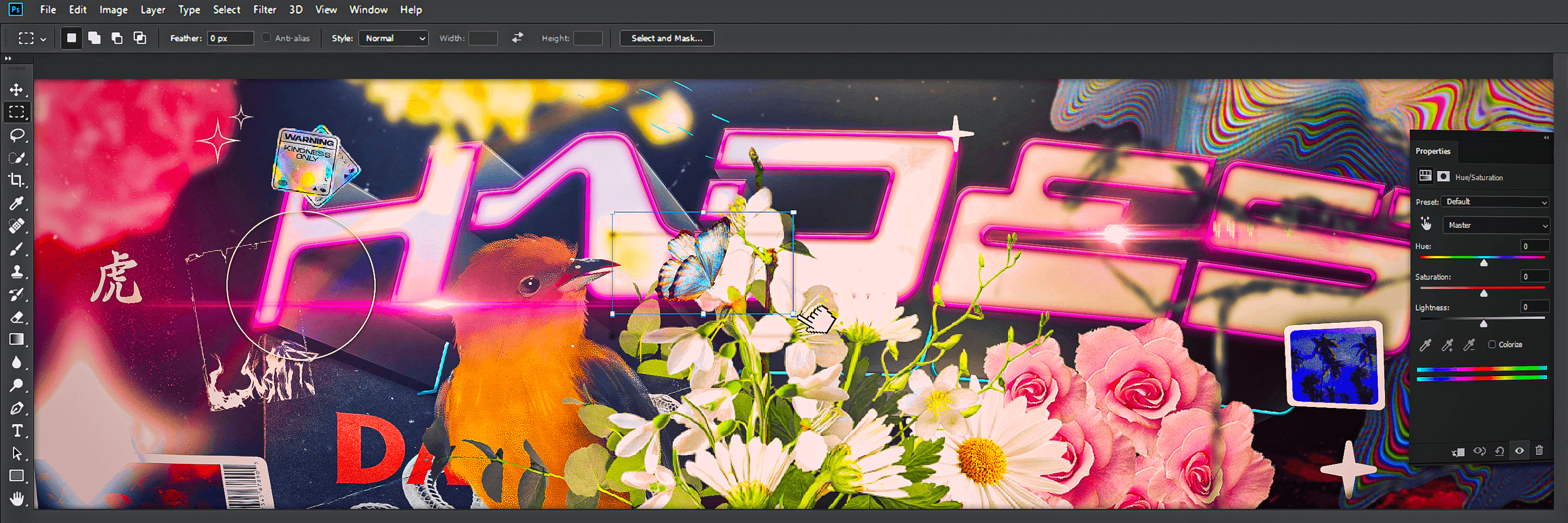
Task: Select the Brush tool
Action: click(16, 249)
